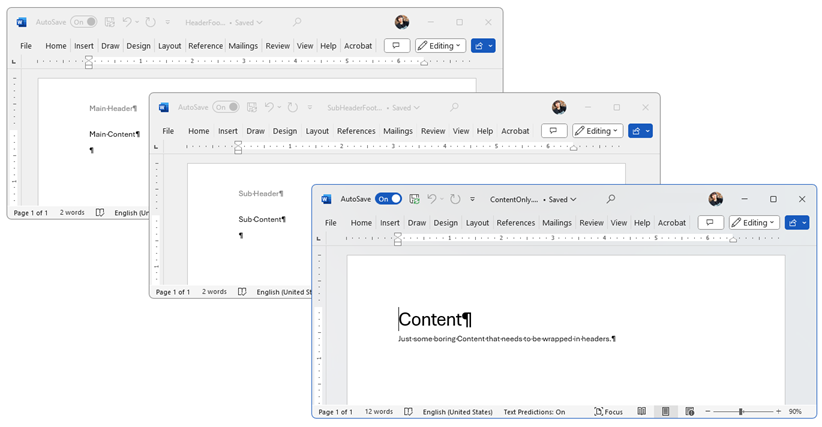
Task: Click 2 words count in SubHeaderFoot status bar
Action: (214, 292)
